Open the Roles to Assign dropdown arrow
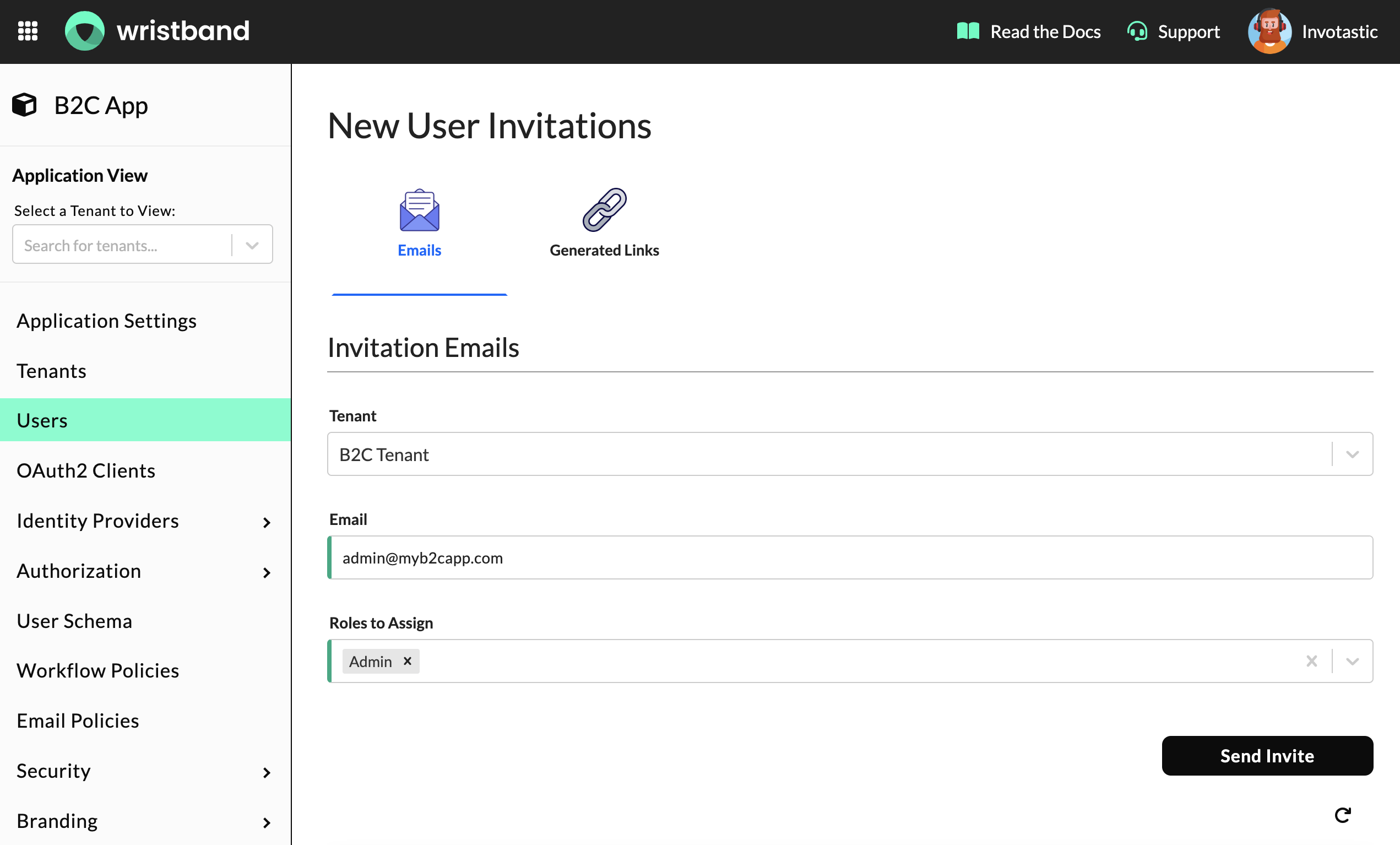 [x=1352, y=661]
